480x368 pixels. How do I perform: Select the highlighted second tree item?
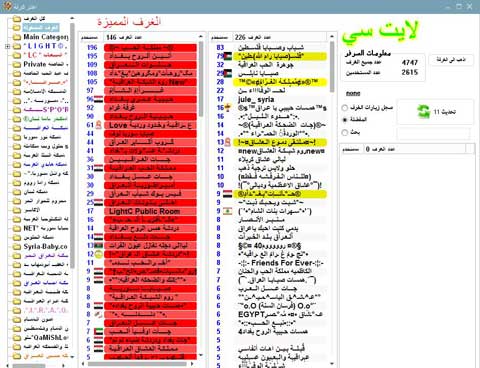click(x=41, y=28)
